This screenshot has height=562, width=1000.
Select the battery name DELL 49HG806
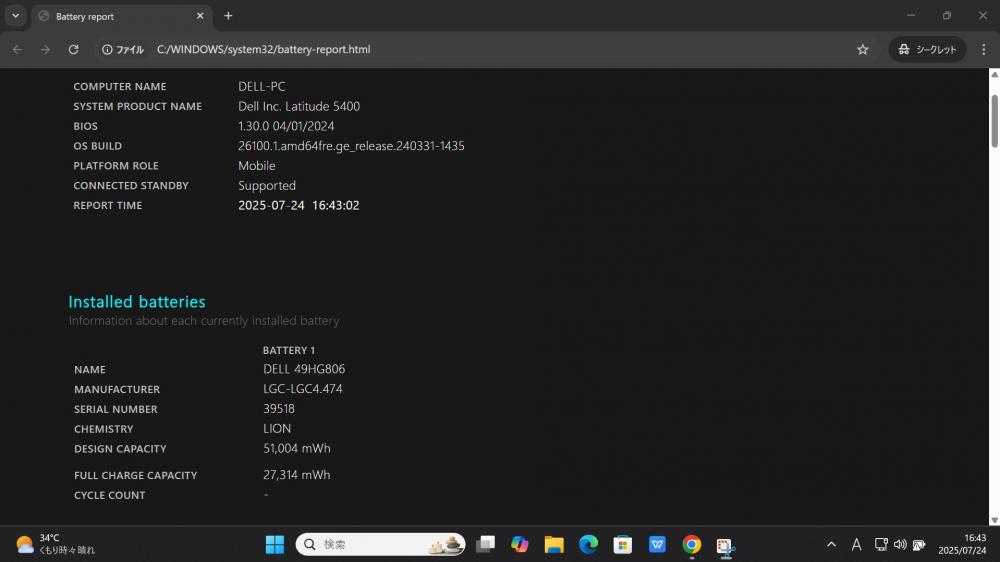pos(304,369)
